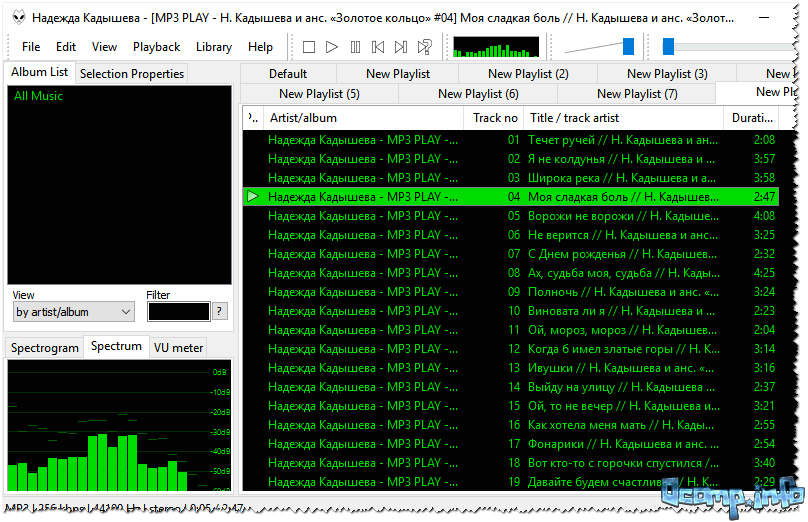Click the filter help question mark button
Viewport: 808px width, 522px height.
click(x=220, y=311)
